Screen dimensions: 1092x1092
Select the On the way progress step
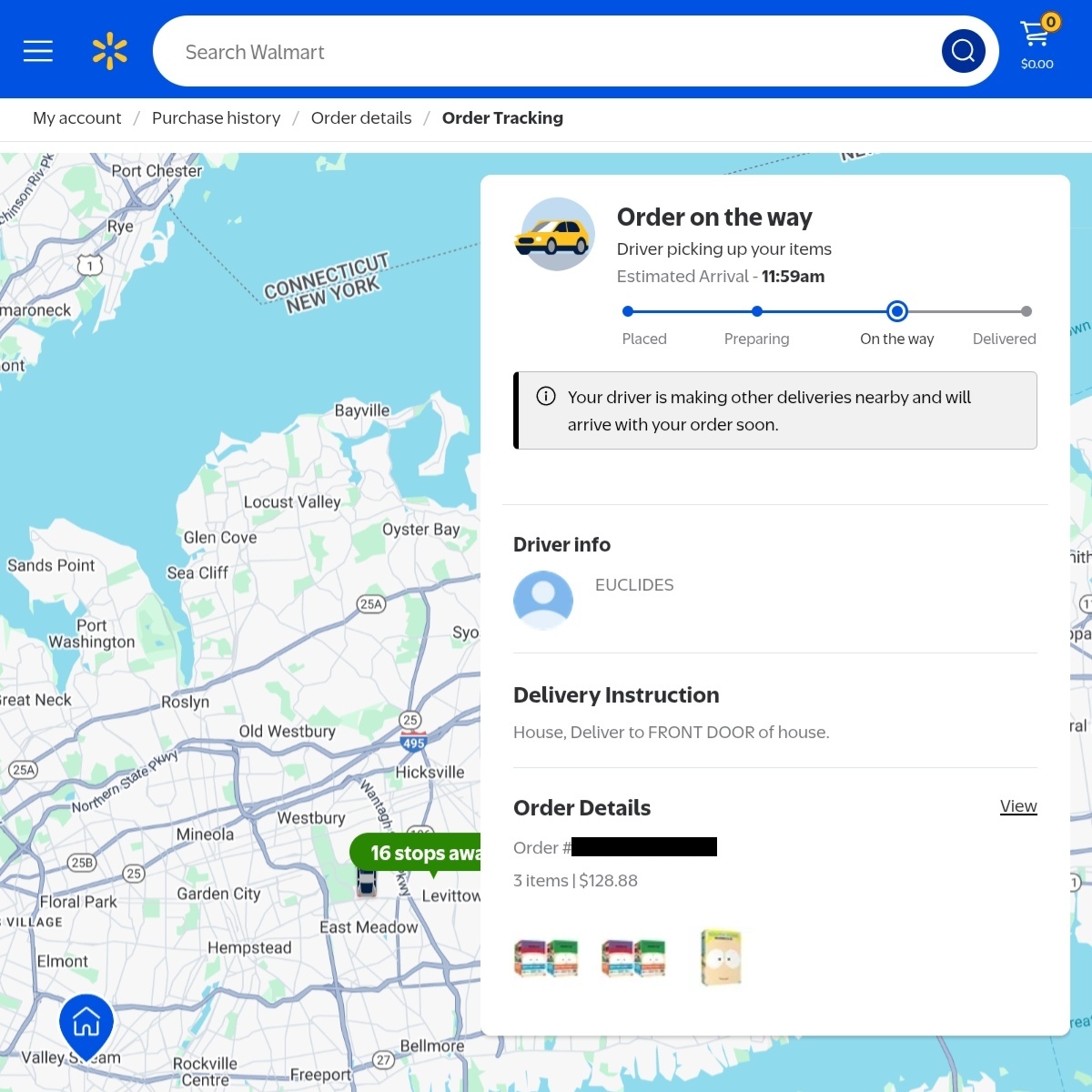[x=897, y=312]
